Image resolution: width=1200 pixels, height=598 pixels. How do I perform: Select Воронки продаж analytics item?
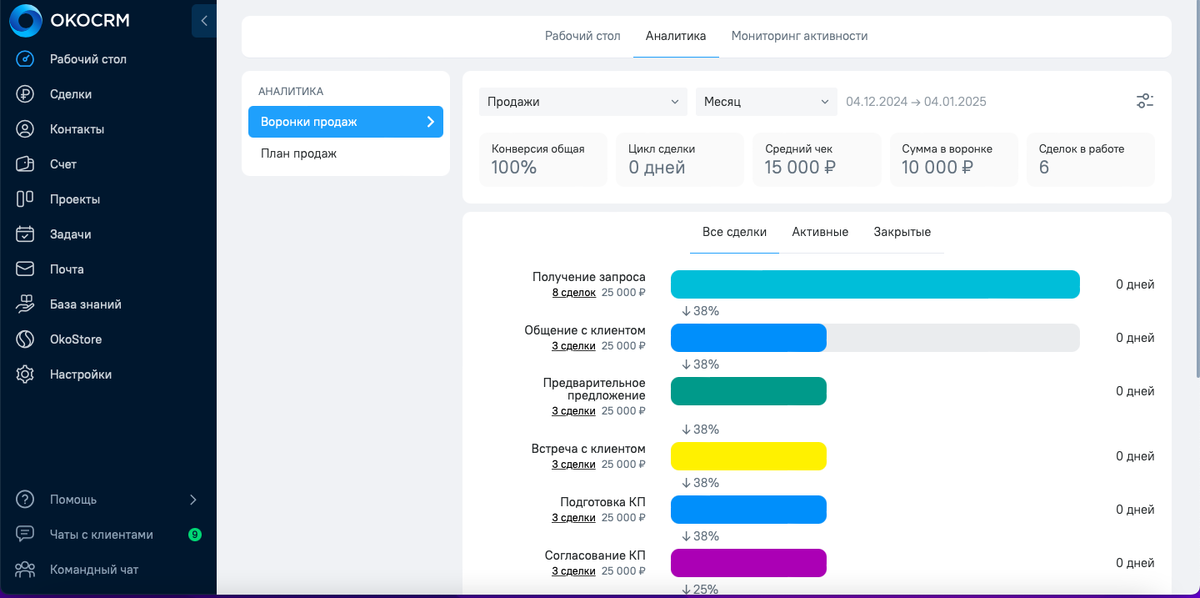tap(345, 122)
